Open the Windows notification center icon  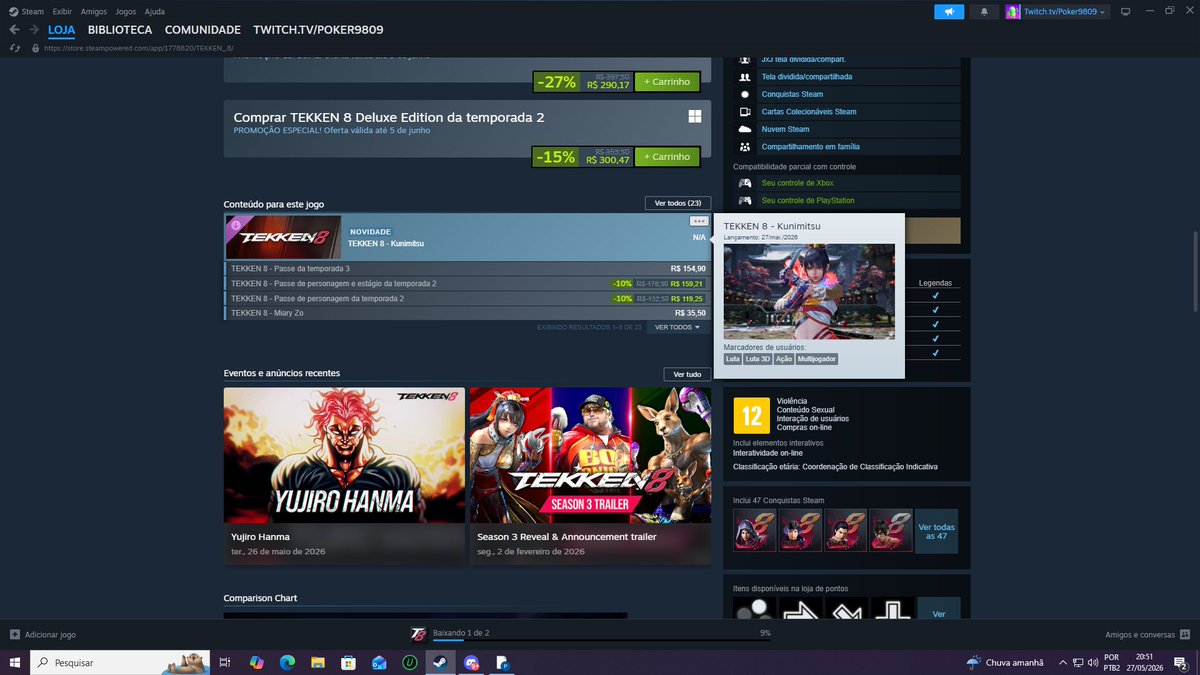[x=1181, y=662]
